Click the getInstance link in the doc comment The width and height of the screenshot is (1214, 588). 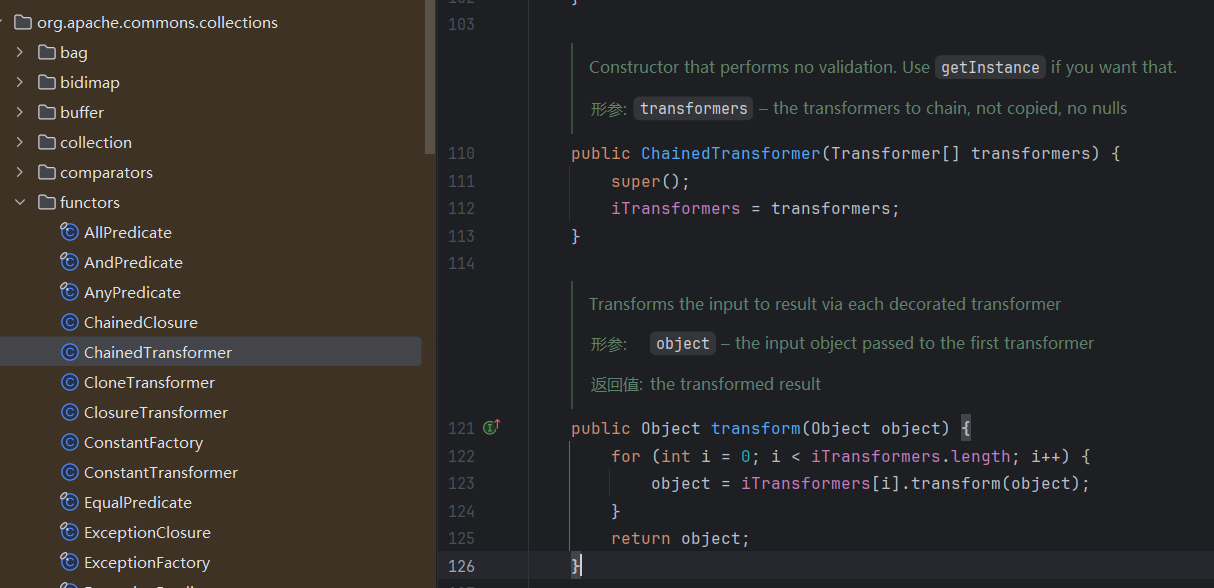[x=990, y=68]
